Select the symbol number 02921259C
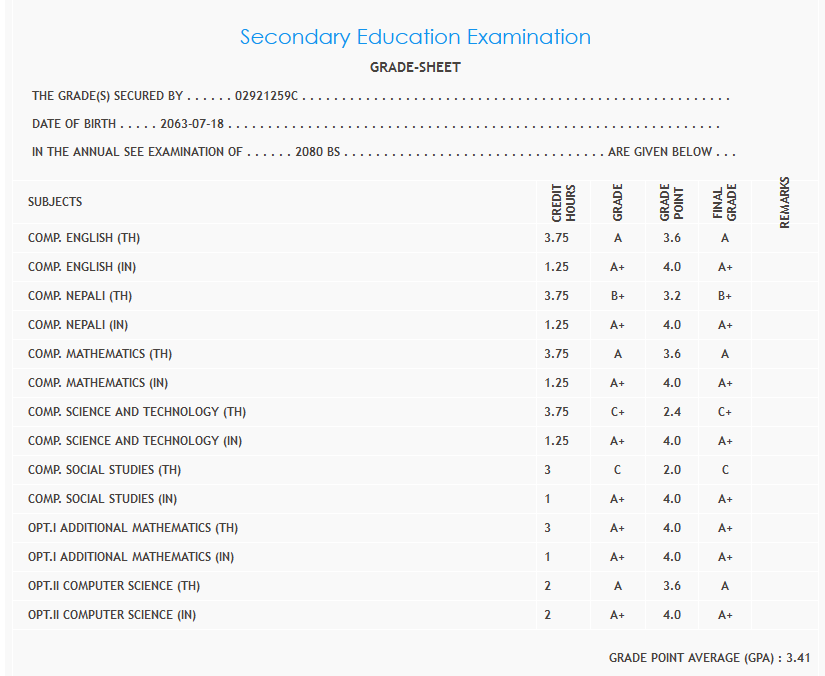The height and width of the screenshot is (676, 825). point(268,97)
